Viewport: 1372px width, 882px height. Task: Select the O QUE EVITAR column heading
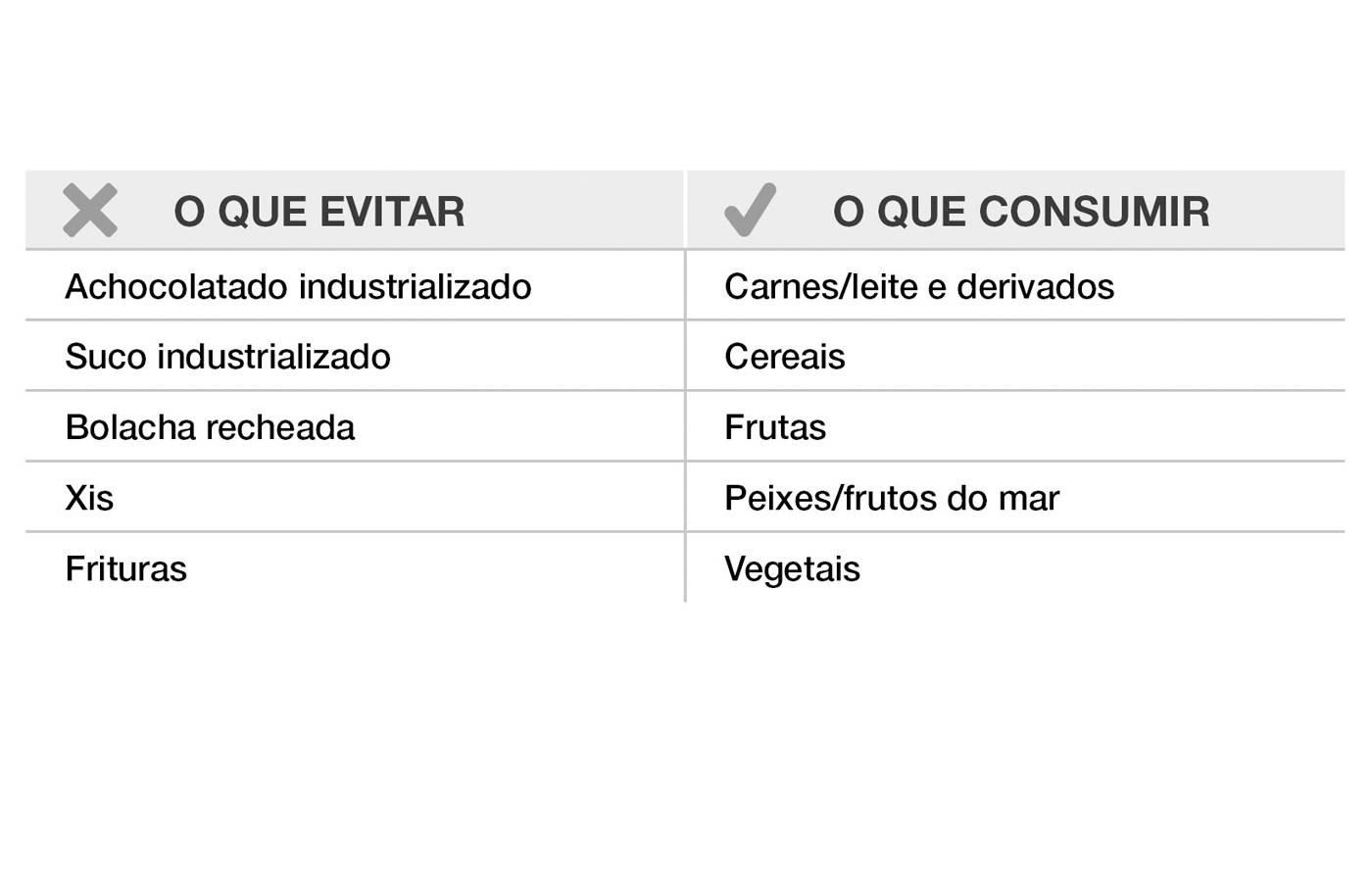[319, 212]
